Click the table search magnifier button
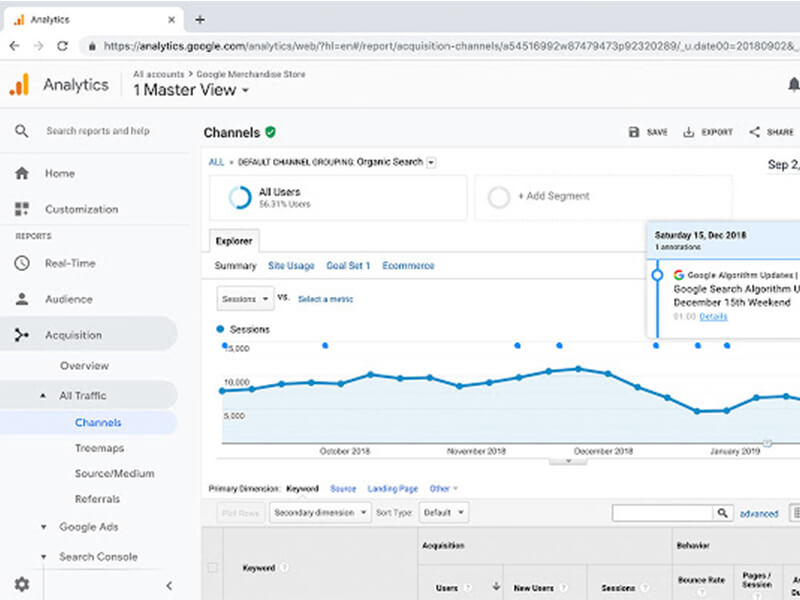Viewport: 800px width, 600px height. [722, 513]
